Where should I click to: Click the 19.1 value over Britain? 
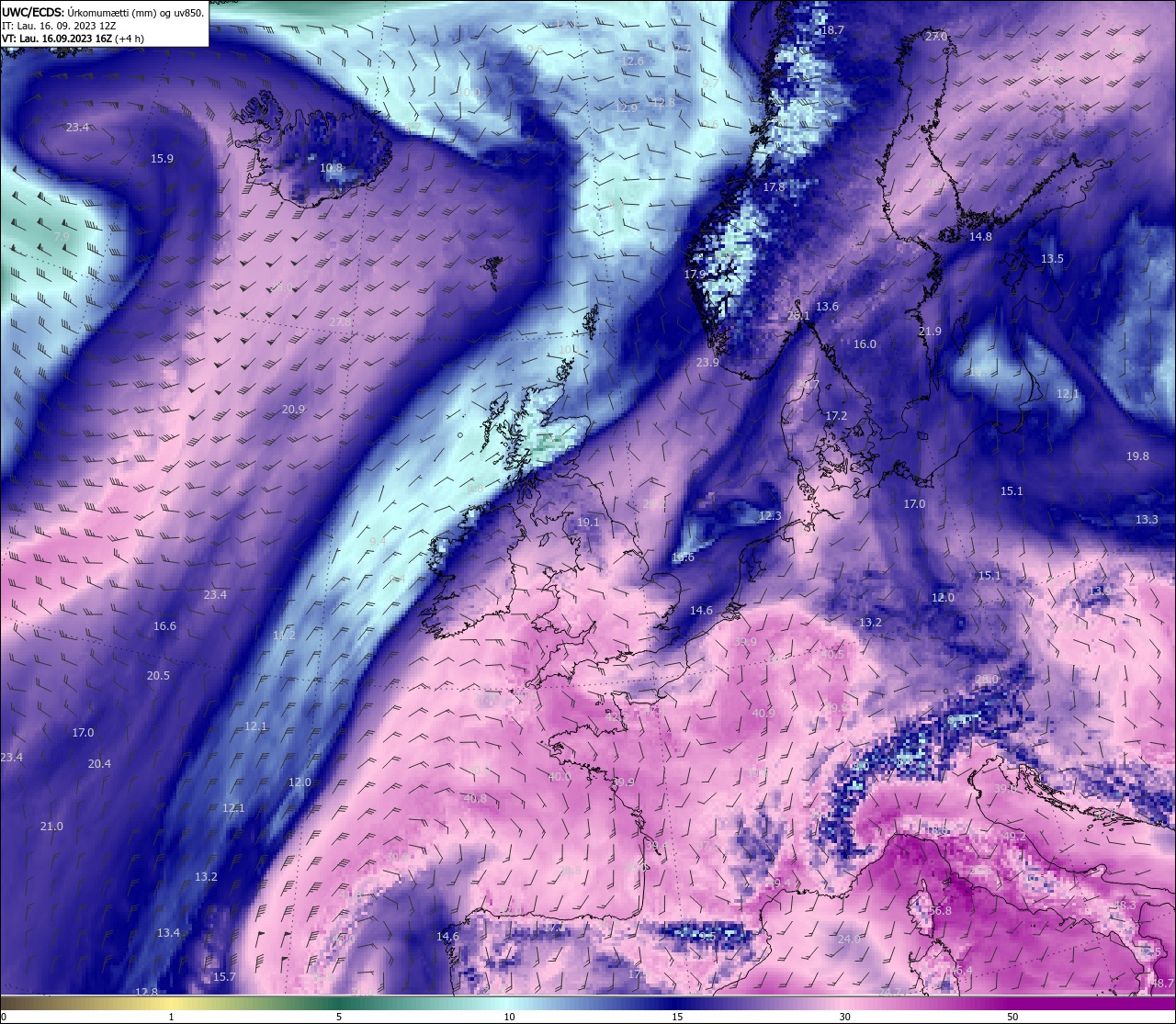(x=588, y=522)
